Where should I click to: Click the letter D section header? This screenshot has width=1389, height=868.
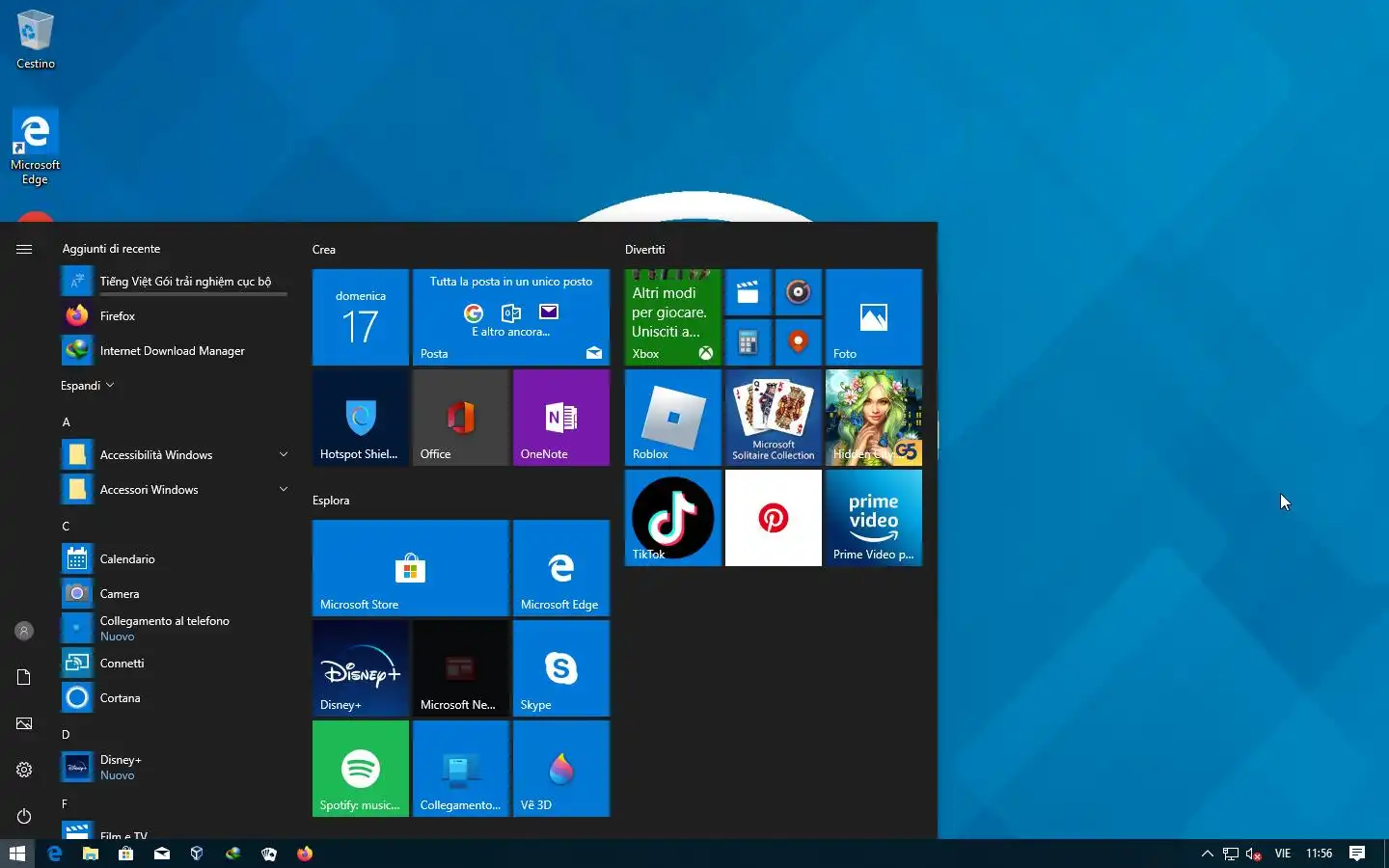pyautogui.click(x=66, y=735)
